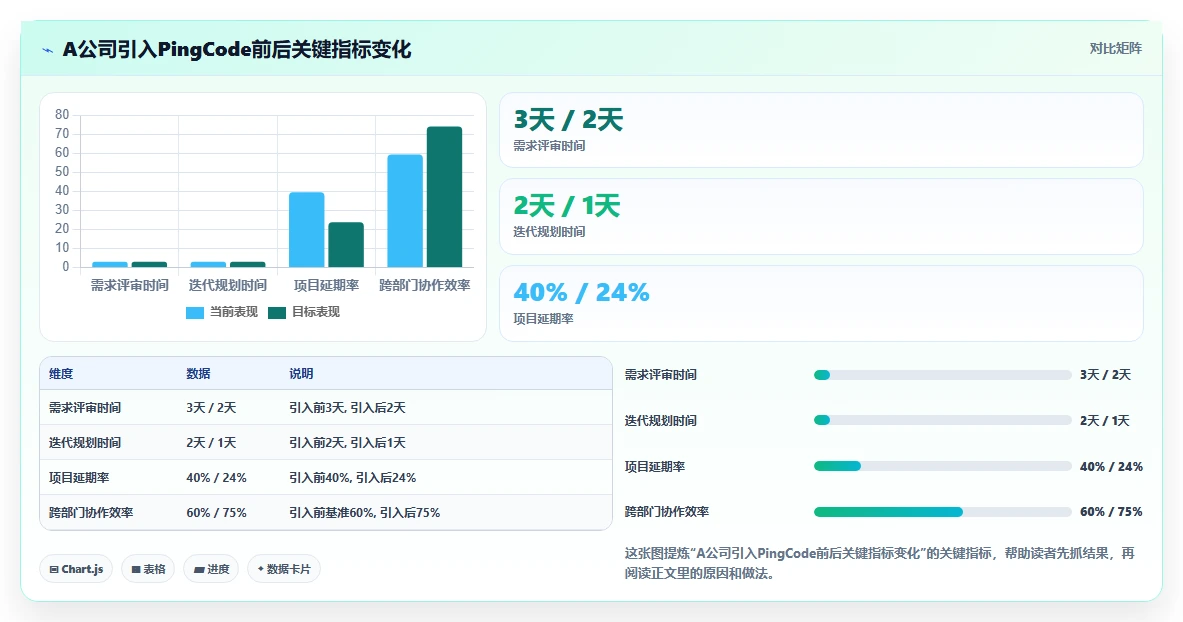Select the 迭代规划时间 table row name
Image resolution: width=1183 pixels, height=622 pixels.
click(x=84, y=442)
